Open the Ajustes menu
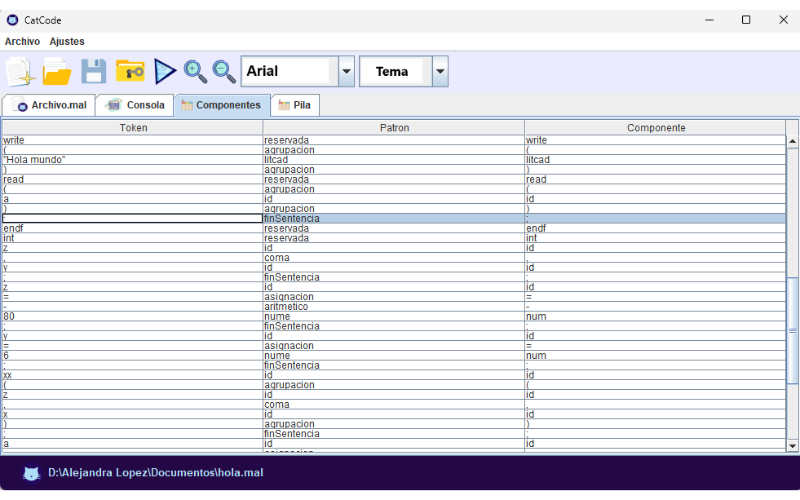 67,41
